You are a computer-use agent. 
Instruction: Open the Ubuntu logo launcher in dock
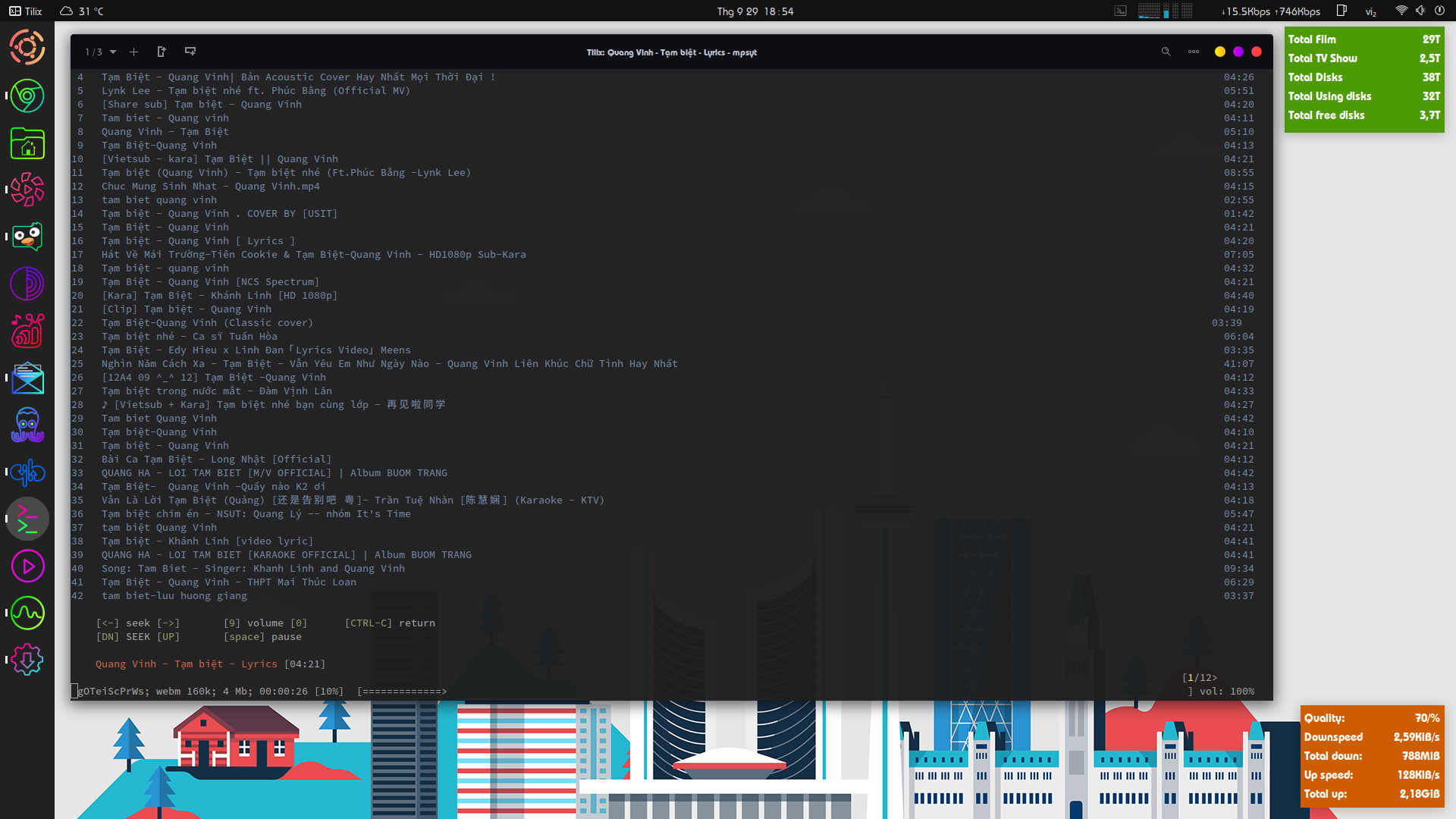tap(27, 48)
